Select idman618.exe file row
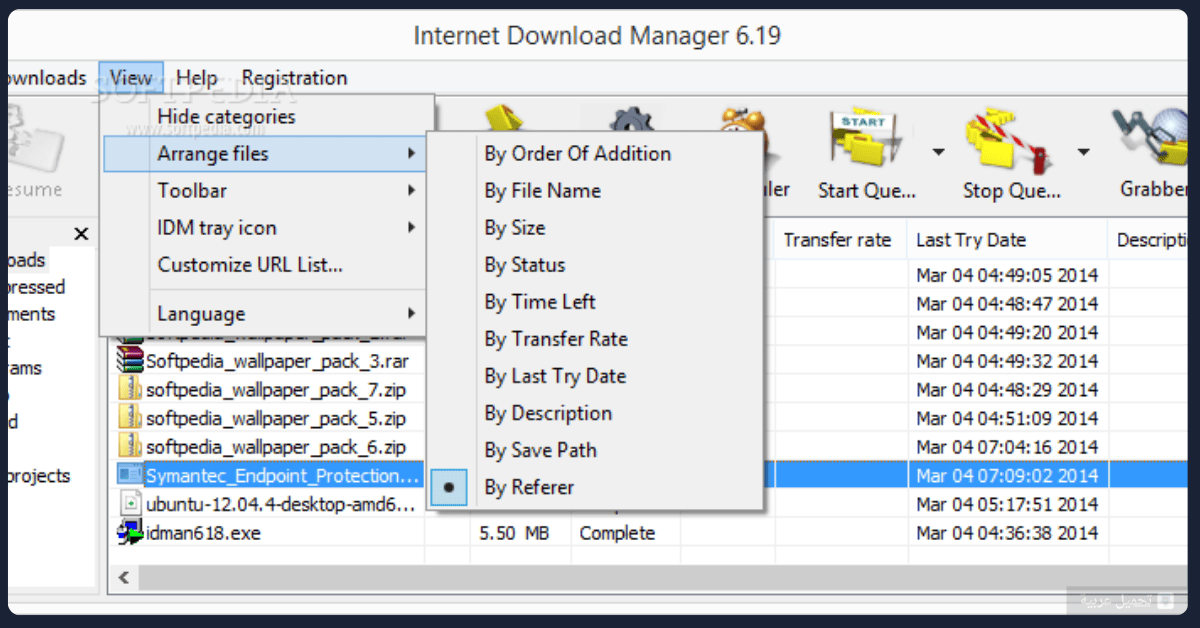This screenshot has height=628, width=1200. 203,533
